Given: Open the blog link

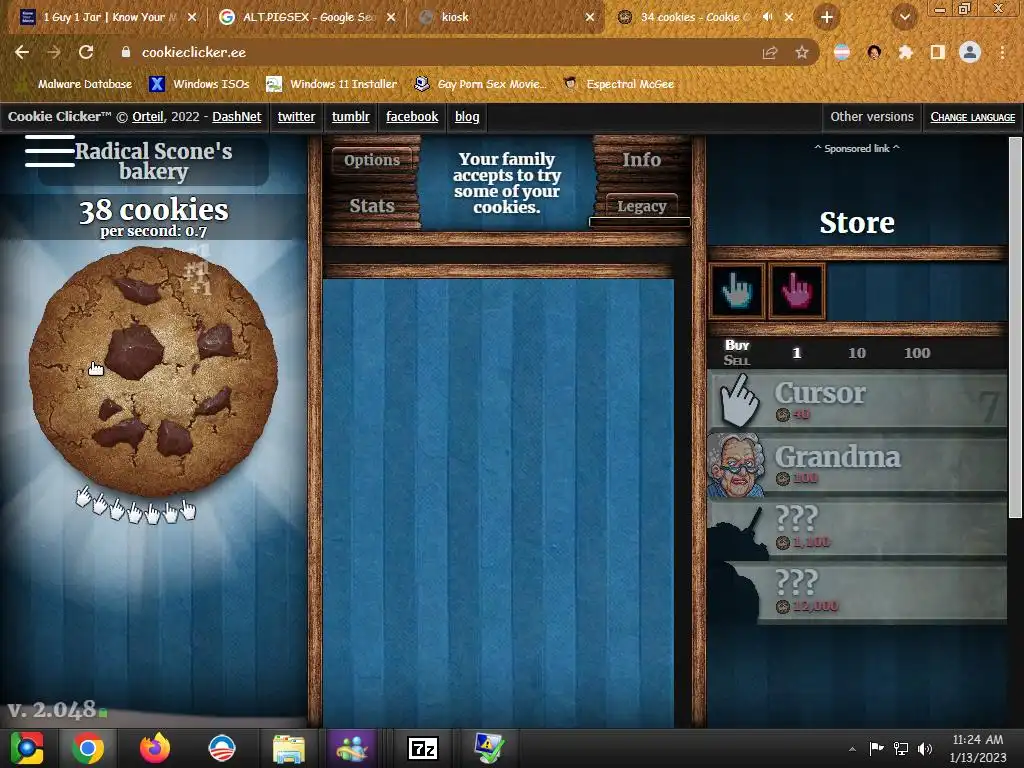Looking at the screenshot, I should coord(467,116).
